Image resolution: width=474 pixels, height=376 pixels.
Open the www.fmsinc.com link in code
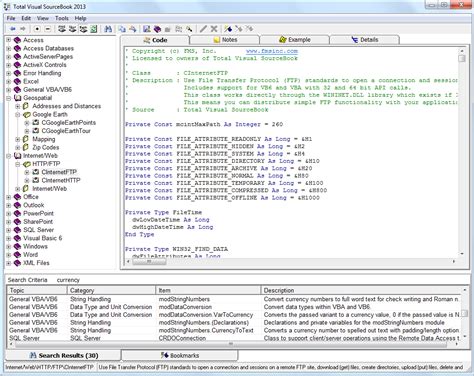click(272, 51)
